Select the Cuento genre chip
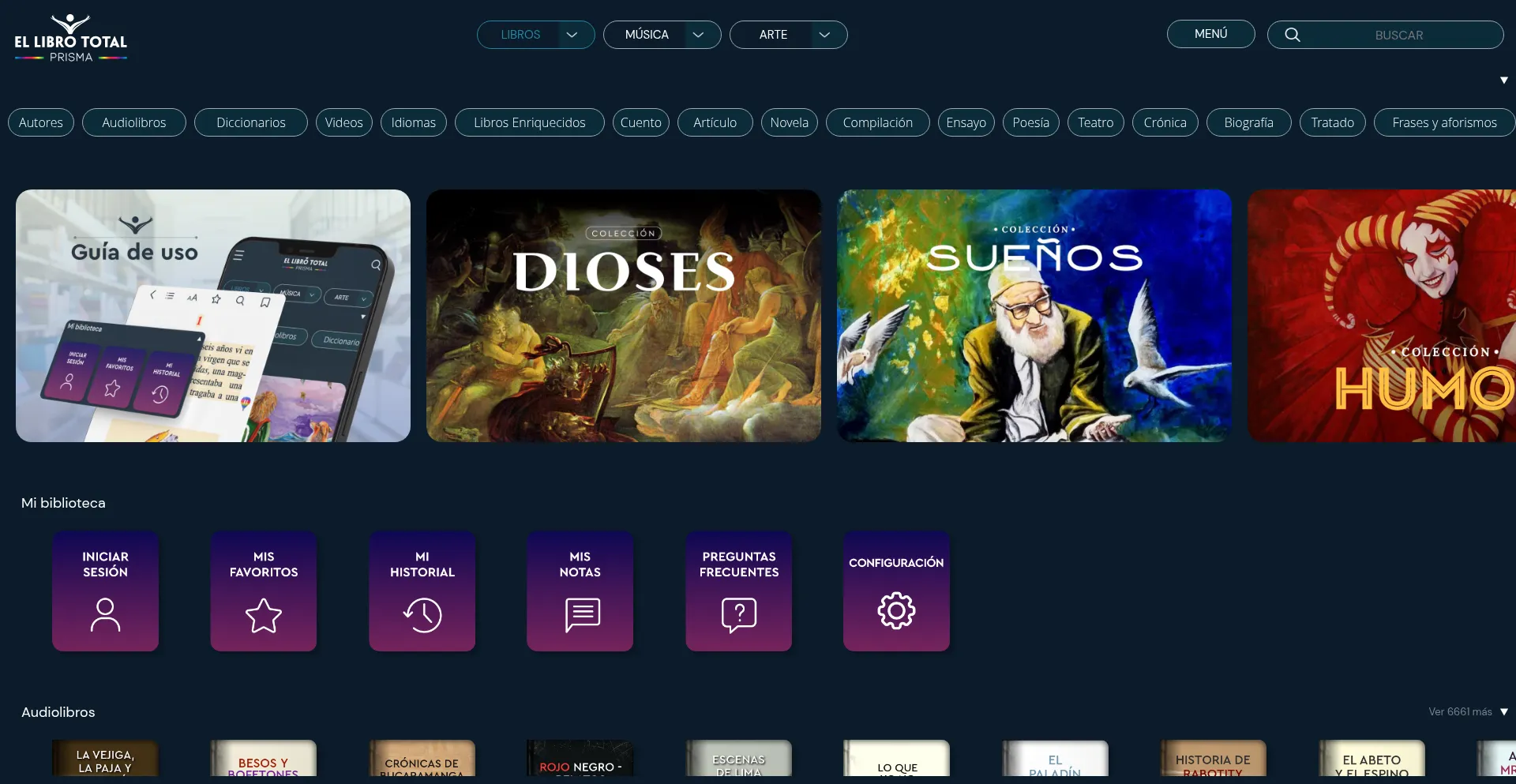The height and width of the screenshot is (784, 1516). [641, 122]
